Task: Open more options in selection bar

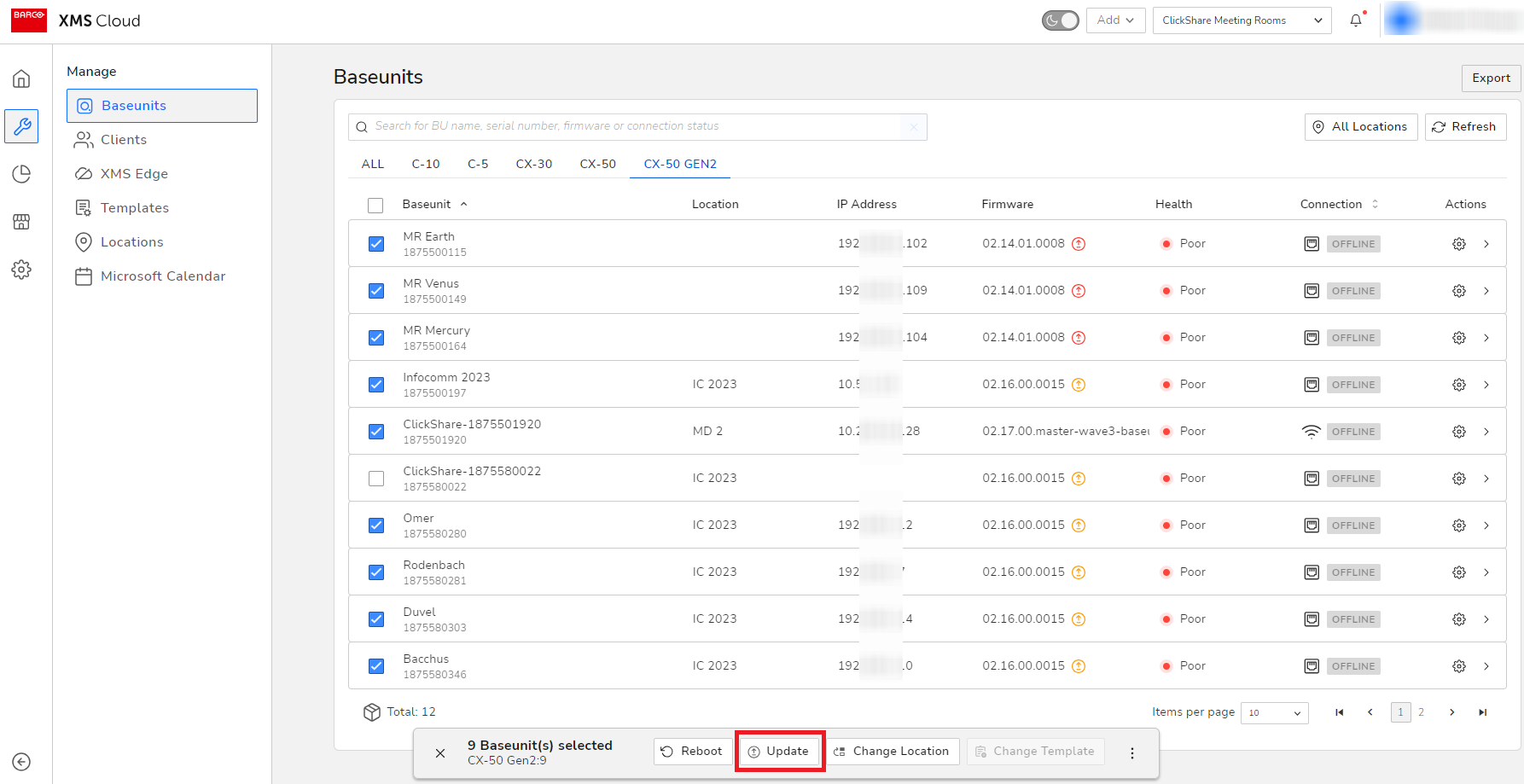Action: tap(1131, 752)
